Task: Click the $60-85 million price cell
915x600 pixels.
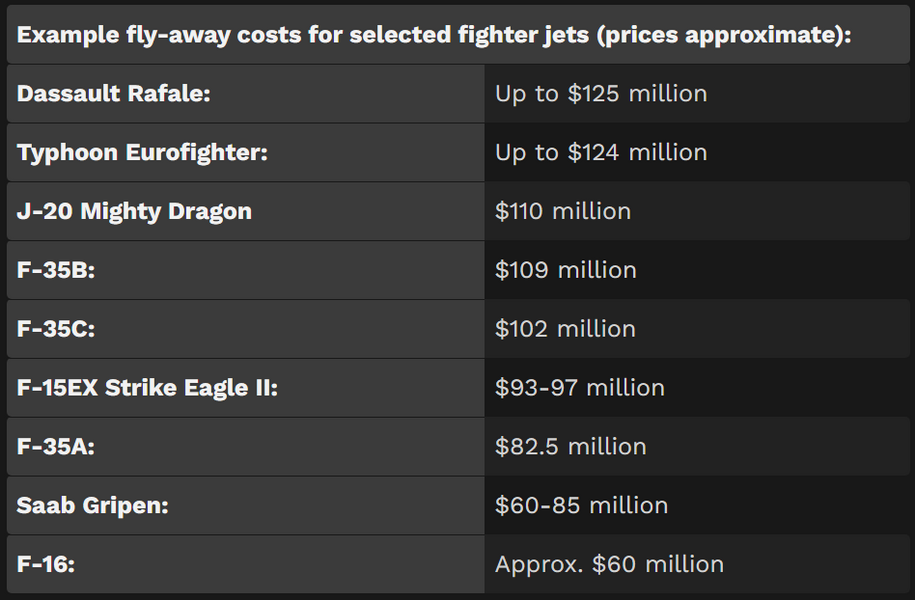Action: pyautogui.click(x=697, y=505)
